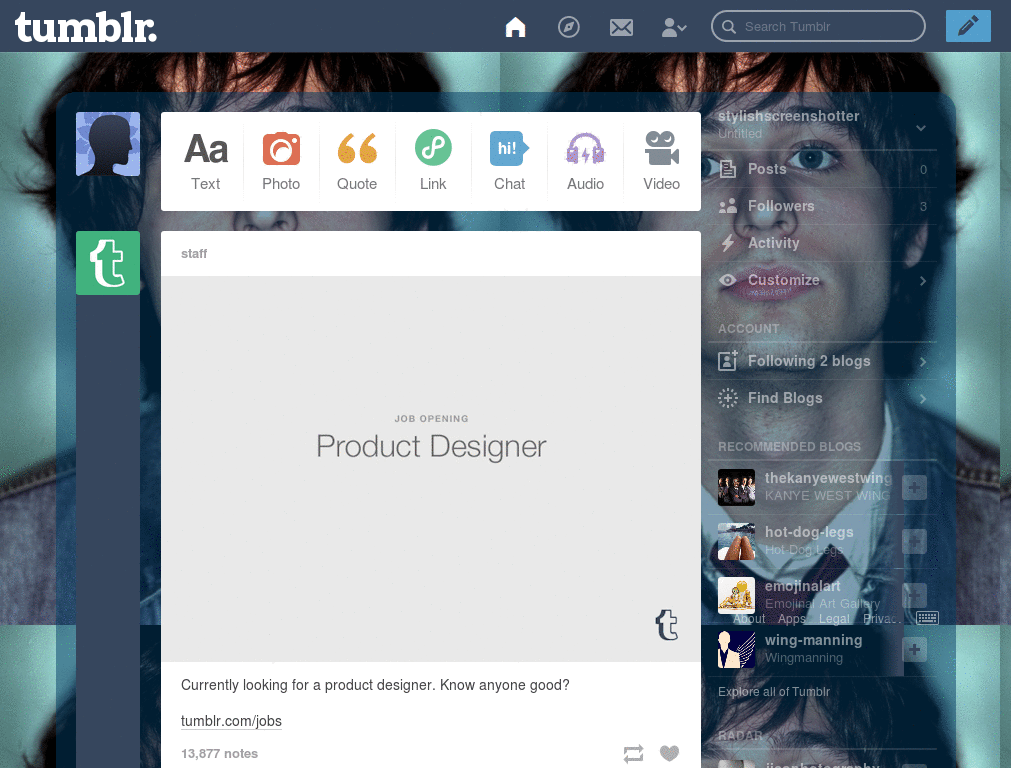1024x768 pixels.
Task: Open Customize in the sidebar
Action: tap(823, 280)
